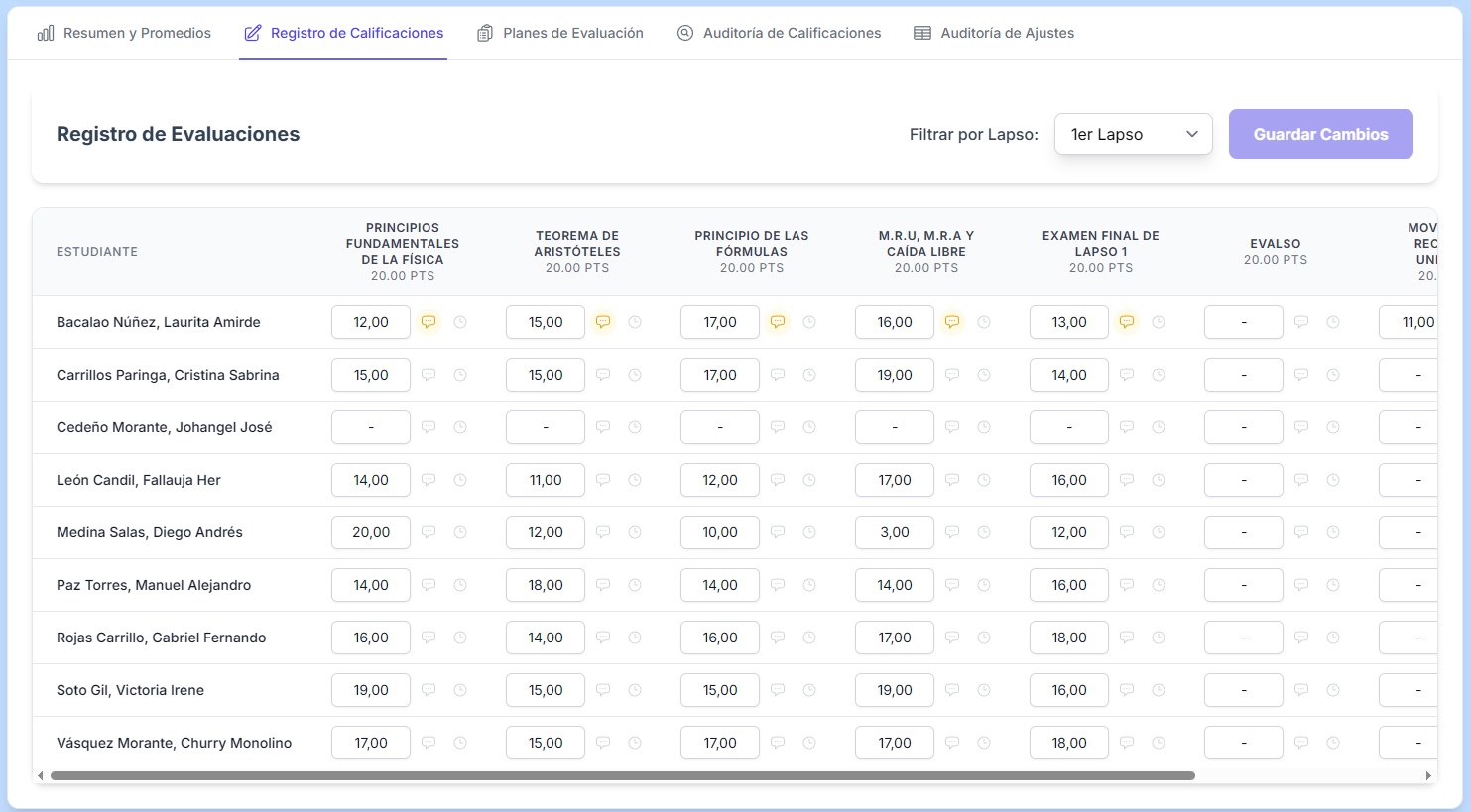The image size is (1471, 812).
Task: Add comment to Carrillos Paringa Principios Fundamentales grade
Action: [429, 375]
